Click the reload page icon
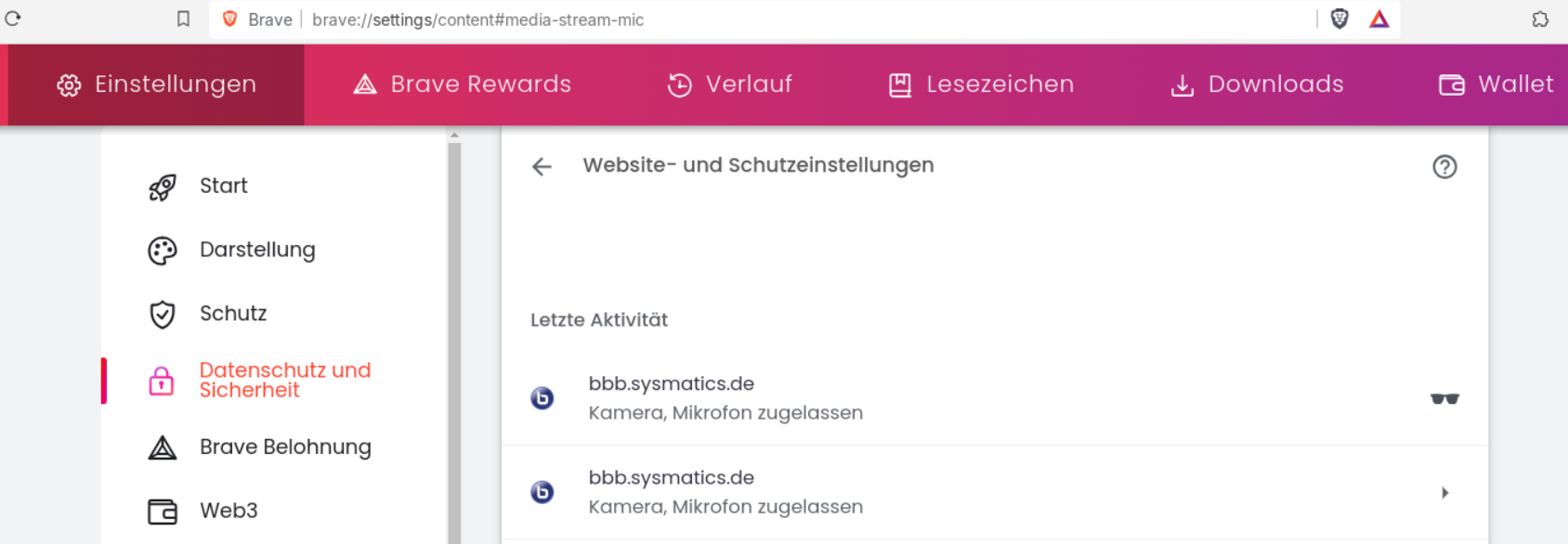This screenshot has height=544, width=1568. [x=13, y=19]
